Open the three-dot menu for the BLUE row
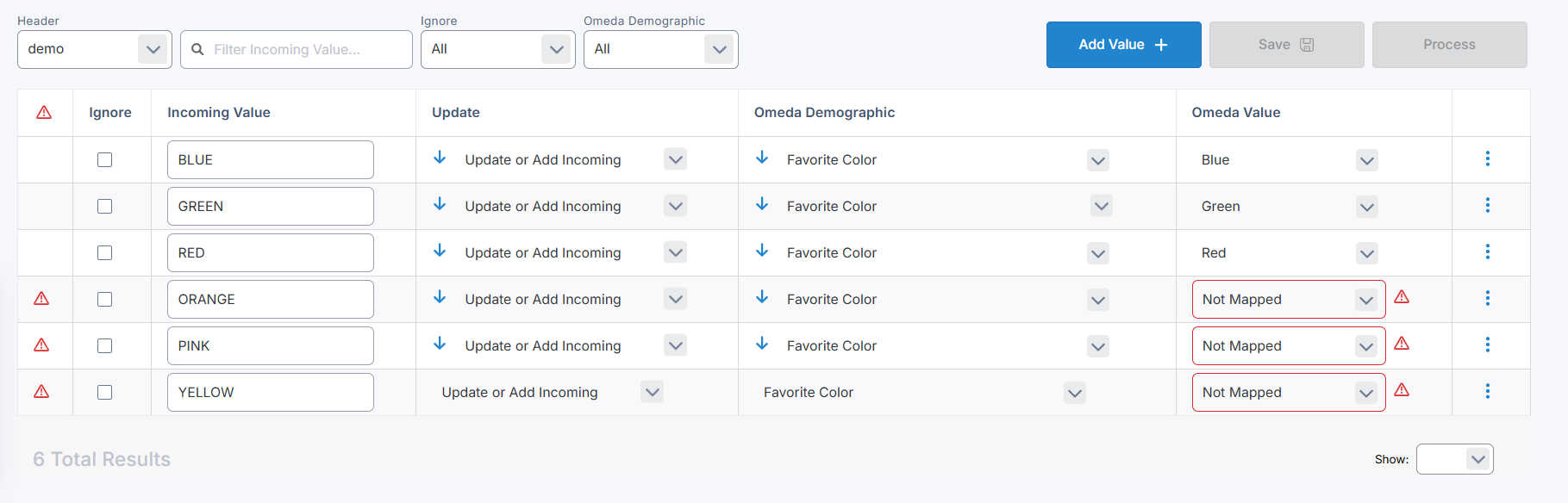 point(1487,159)
